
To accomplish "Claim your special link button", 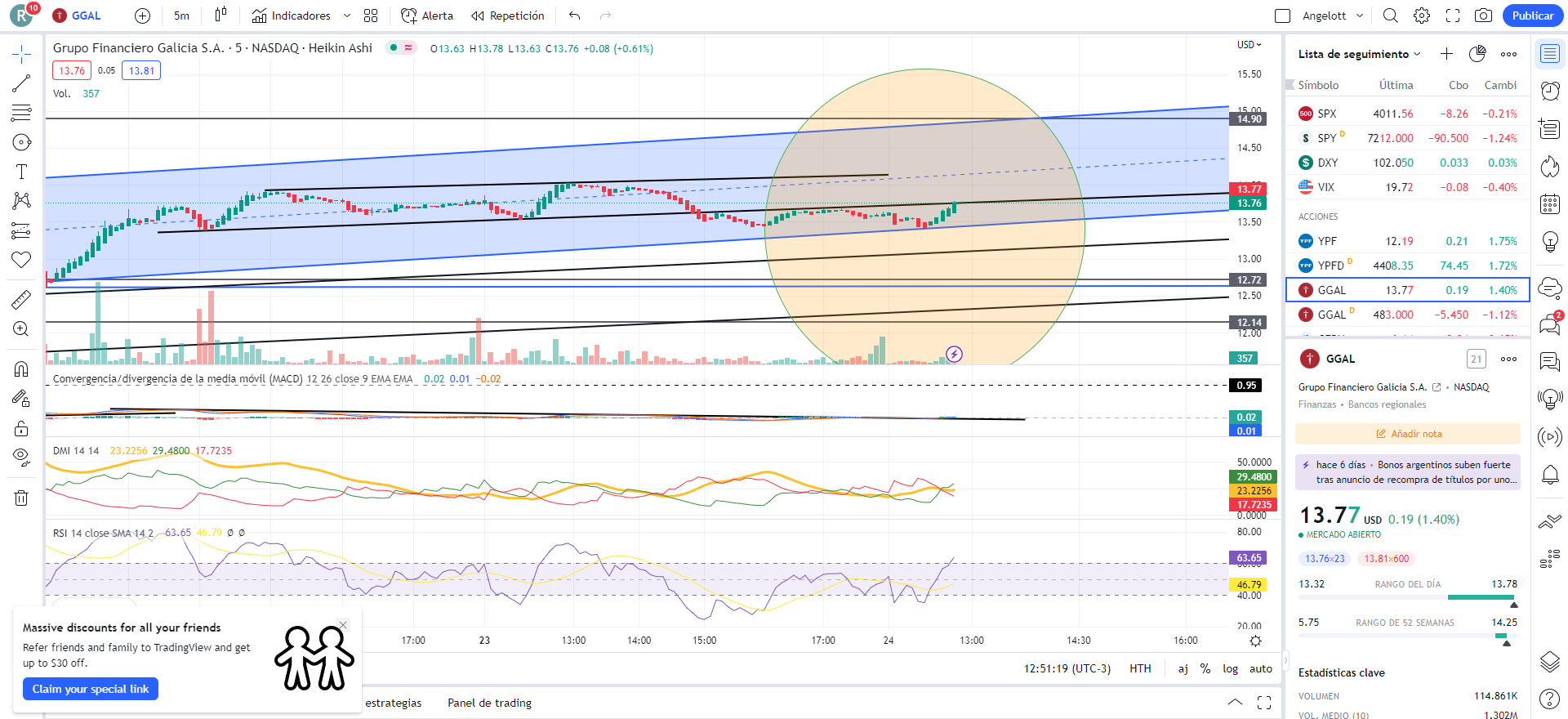I will point(91,689).
